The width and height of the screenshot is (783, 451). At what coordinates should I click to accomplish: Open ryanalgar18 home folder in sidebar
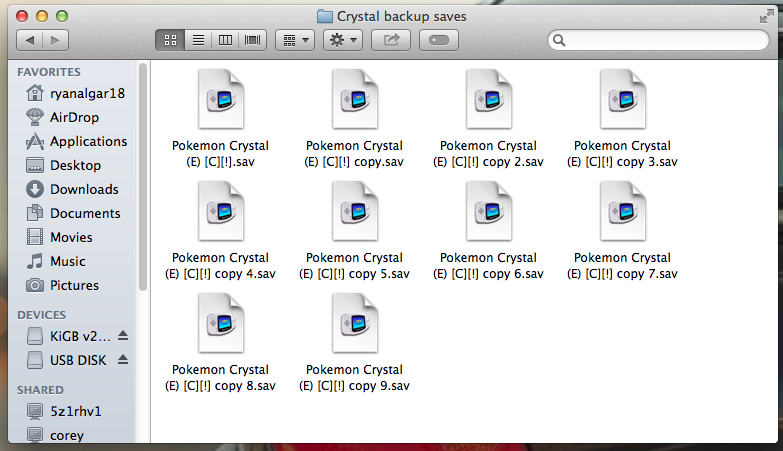(x=76, y=93)
